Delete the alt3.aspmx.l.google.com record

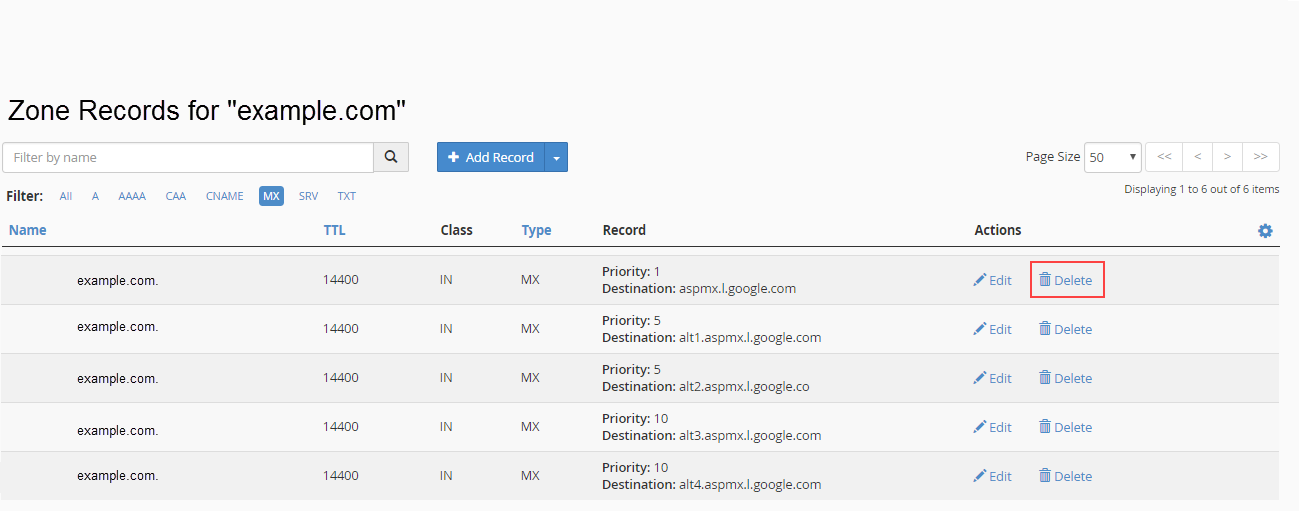click(1066, 427)
